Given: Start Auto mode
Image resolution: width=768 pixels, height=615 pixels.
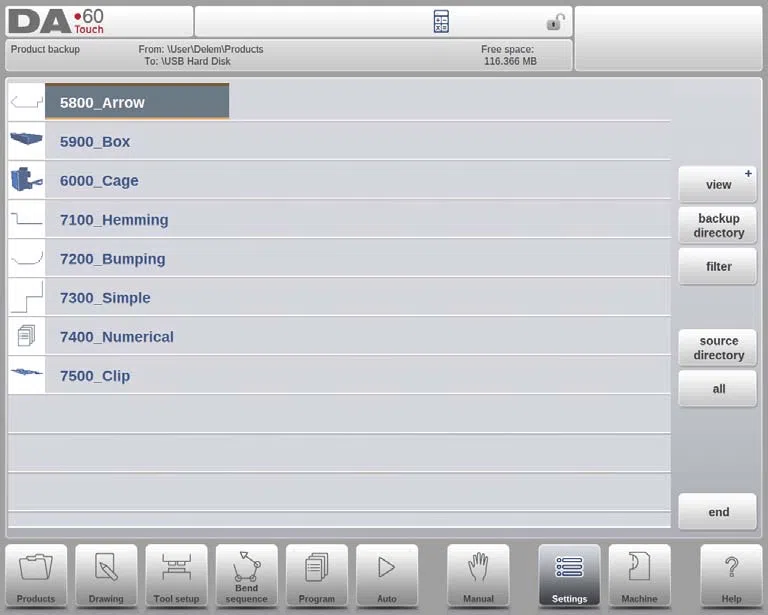Looking at the screenshot, I should pyautogui.click(x=387, y=576).
